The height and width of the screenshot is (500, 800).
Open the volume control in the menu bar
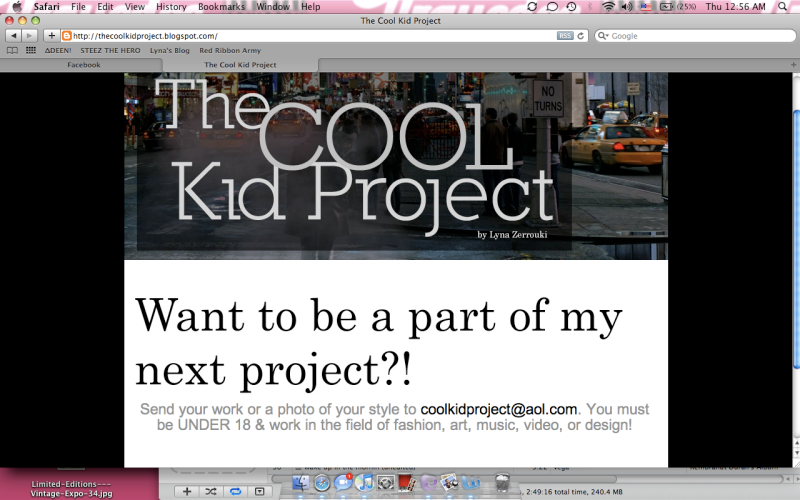(627, 7)
